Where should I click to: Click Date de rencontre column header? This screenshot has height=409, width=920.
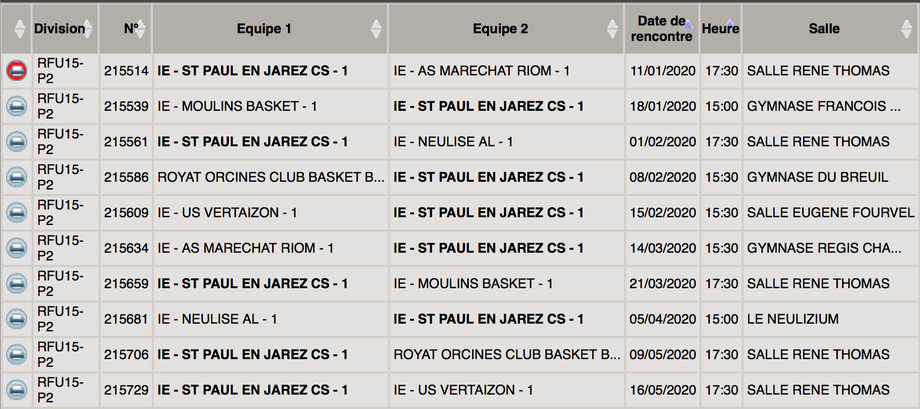[x=662, y=29]
